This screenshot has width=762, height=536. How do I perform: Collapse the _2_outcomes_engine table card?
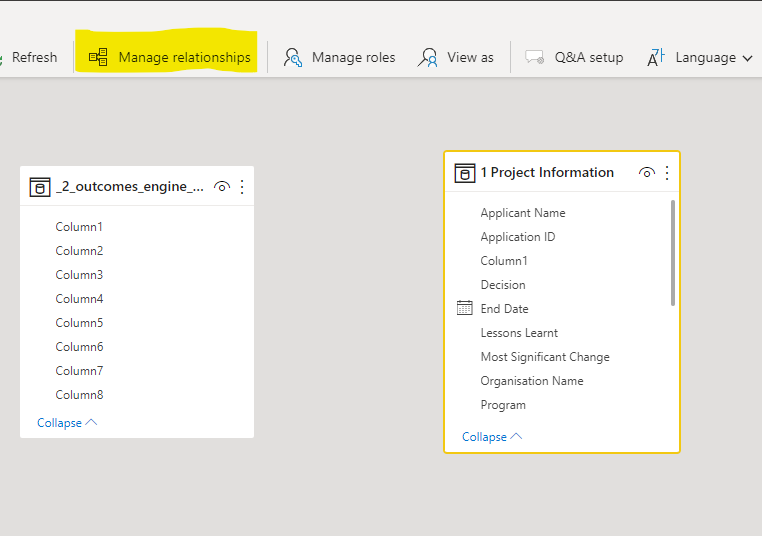pos(67,423)
